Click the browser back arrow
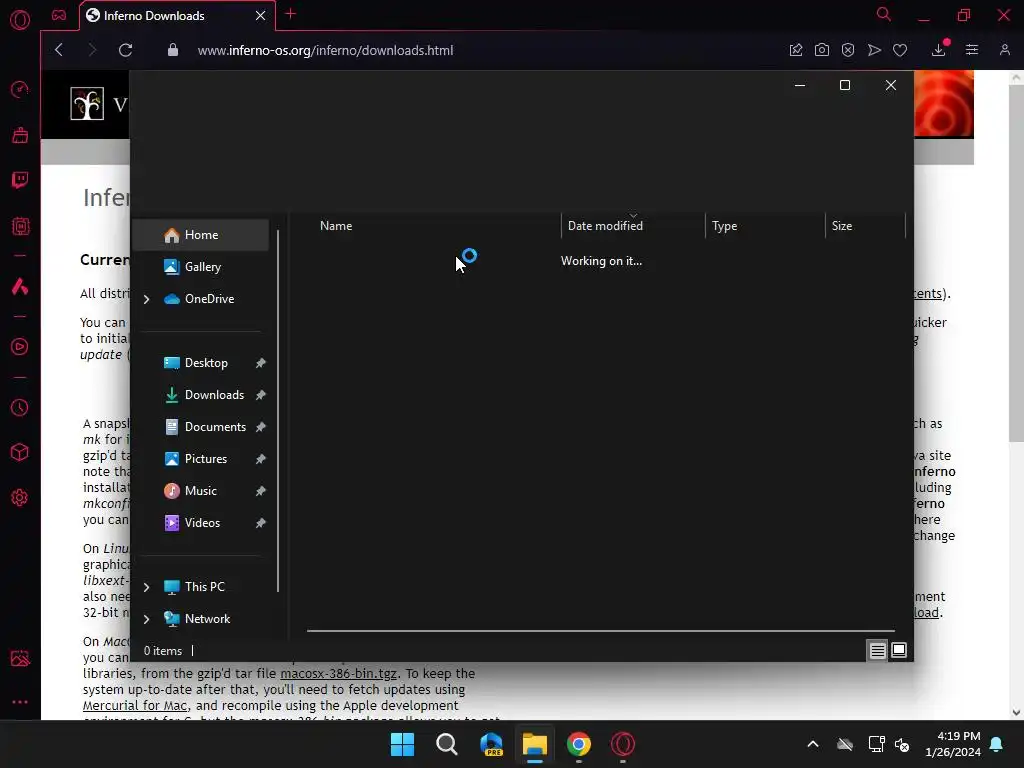The height and width of the screenshot is (768, 1024). point(59,50)
